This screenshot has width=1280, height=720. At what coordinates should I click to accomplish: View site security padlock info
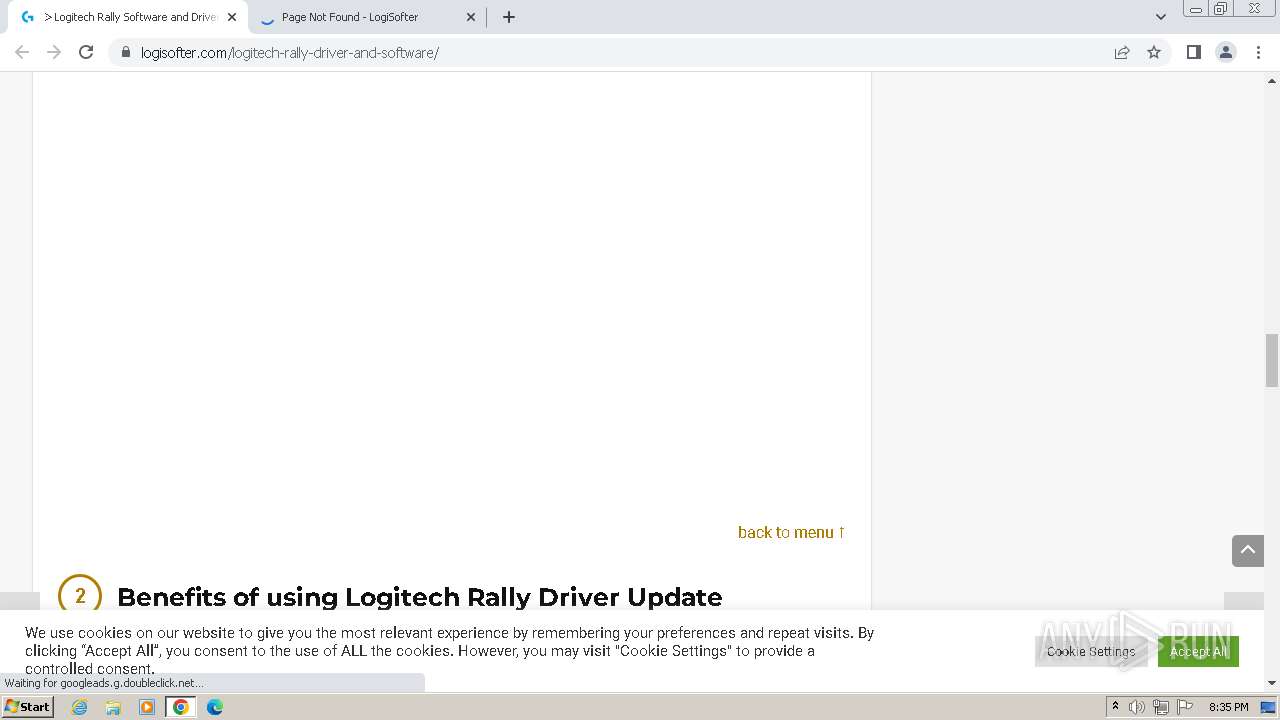pos(126,52)
